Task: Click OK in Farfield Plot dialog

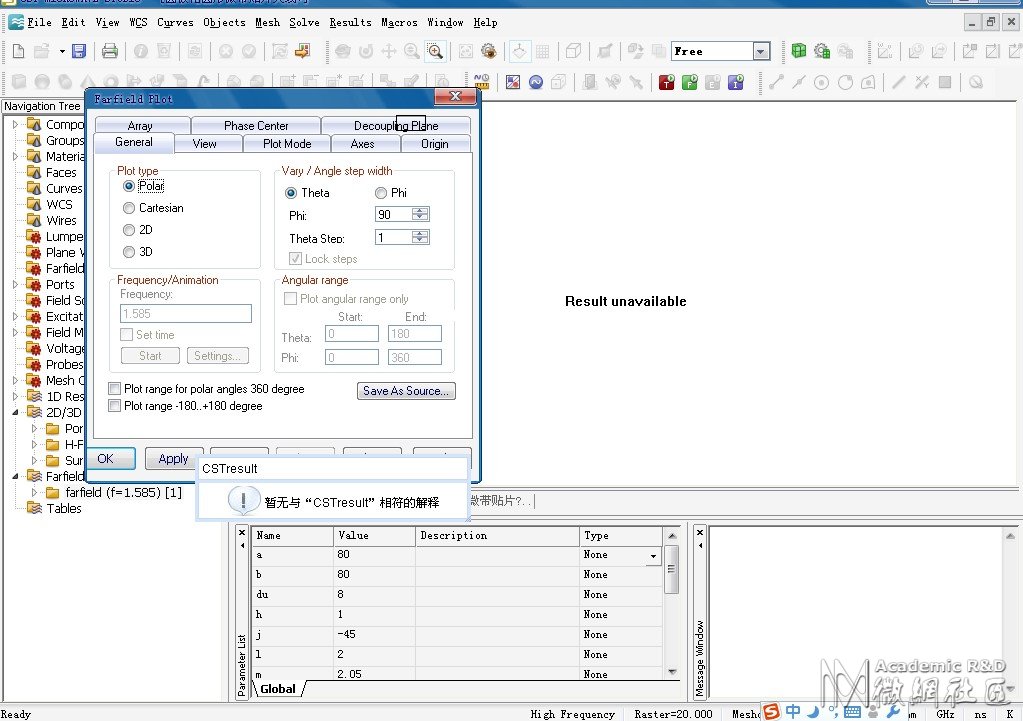Action: [x=111, y=459]
